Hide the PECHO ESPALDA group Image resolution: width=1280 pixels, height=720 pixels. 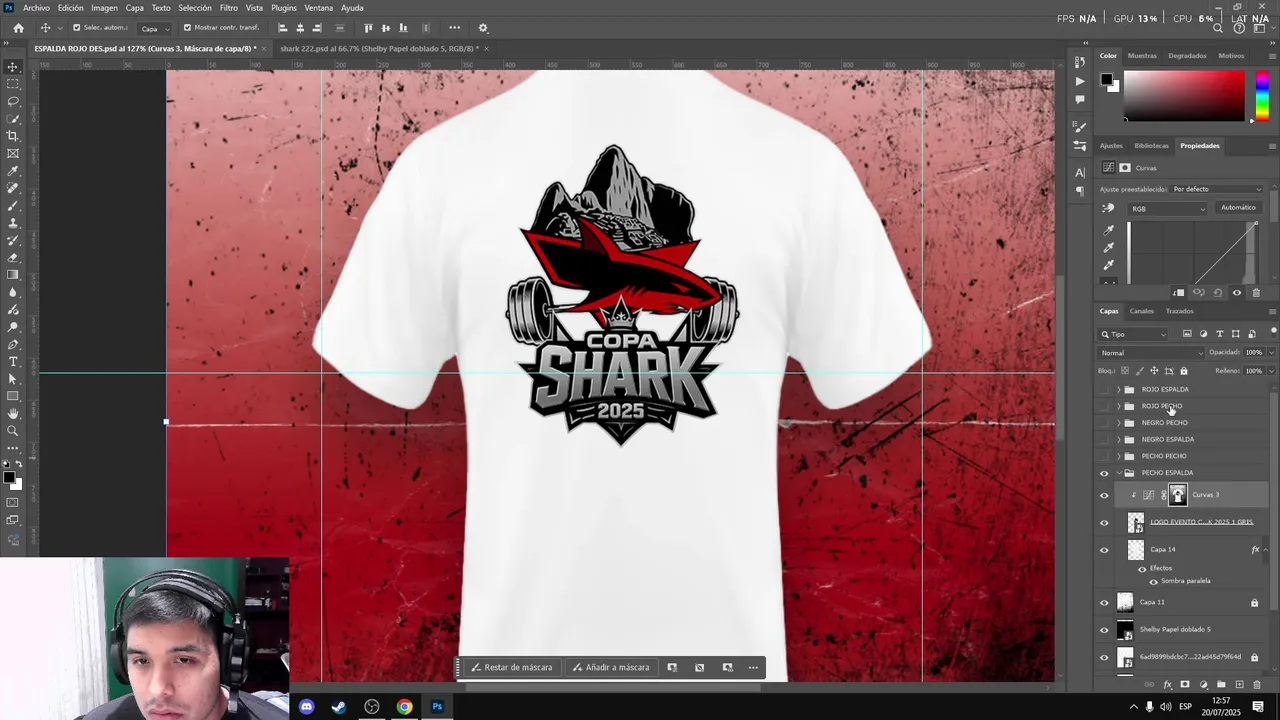click(x=1104, y=473)
